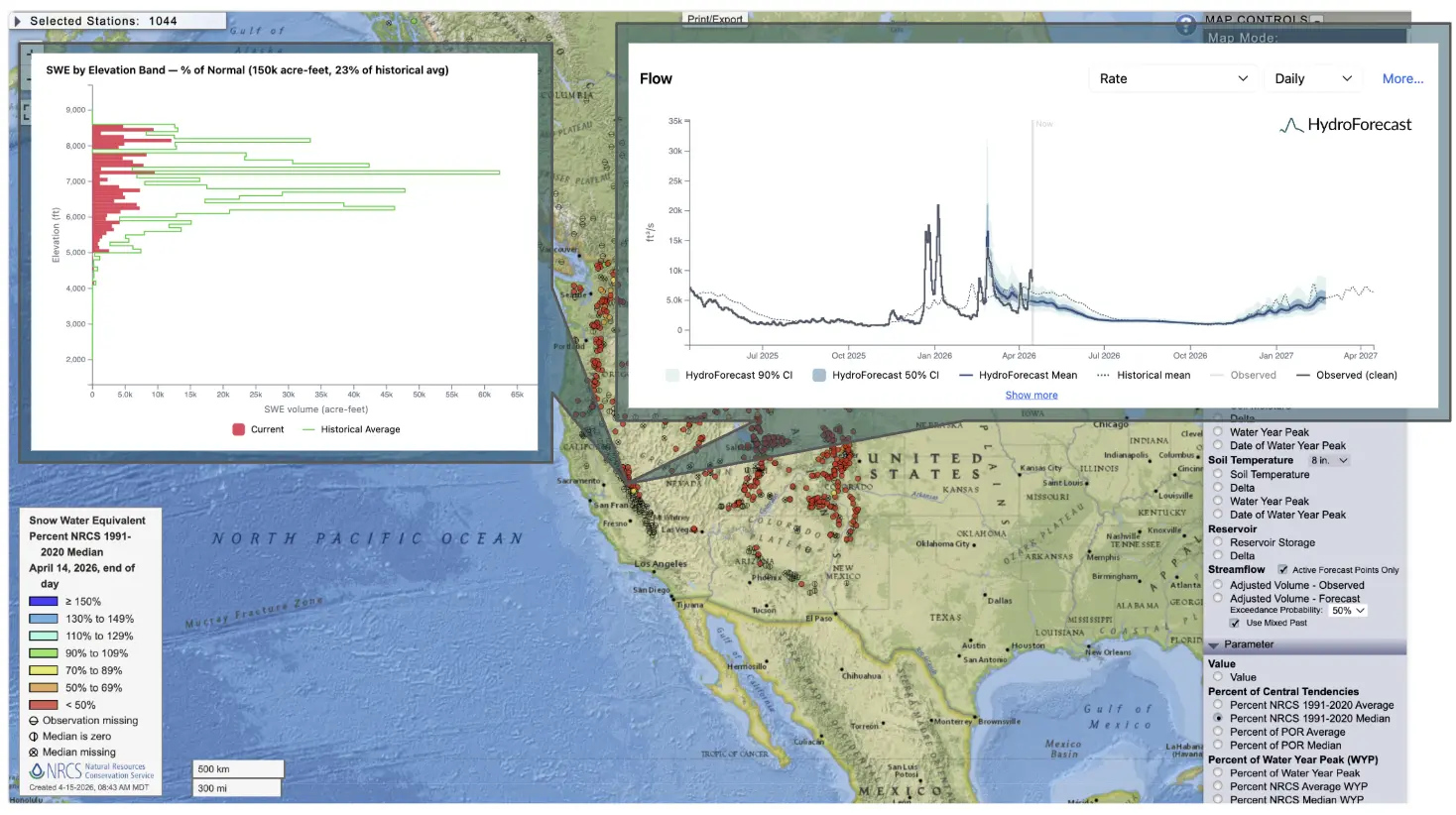The height and width of the screenshot is (815, 1456).
Task: Click the ≥ 150% legend color swatch
Action: click(x=44, y=602)
